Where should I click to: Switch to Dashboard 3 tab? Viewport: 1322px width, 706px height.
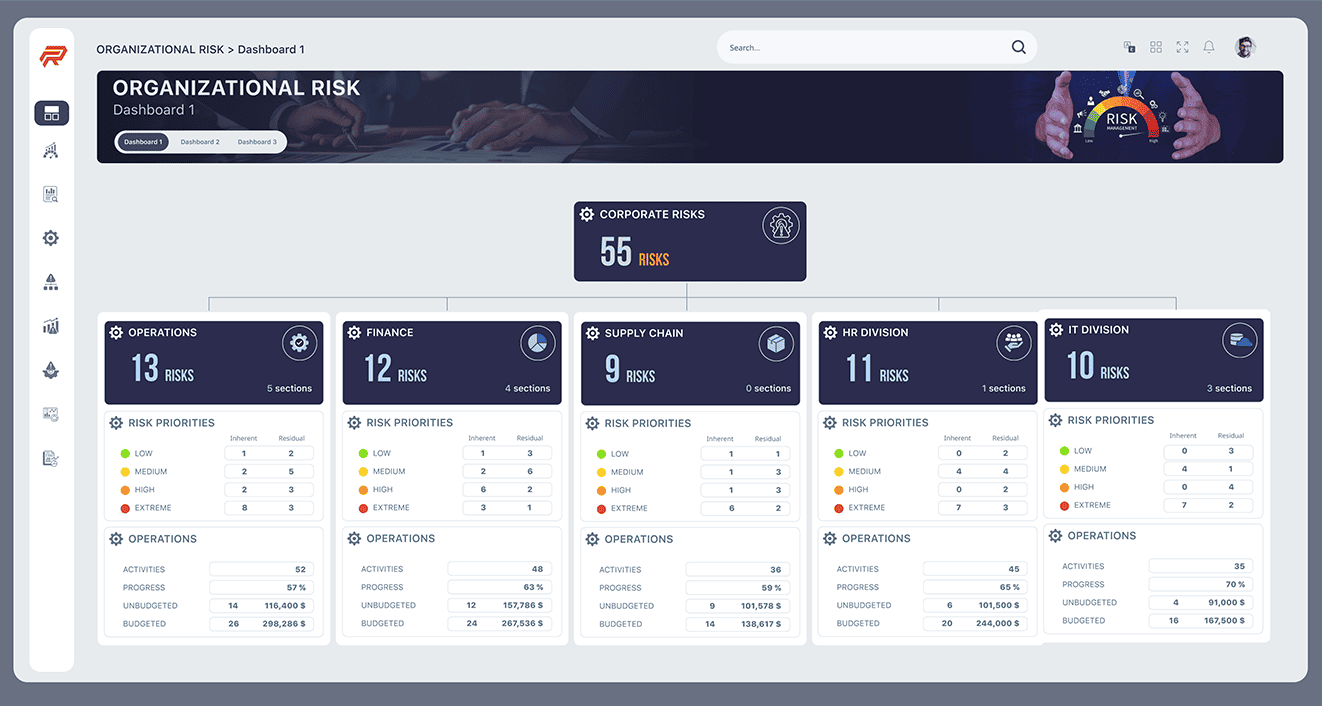click(x=257, y=142)
